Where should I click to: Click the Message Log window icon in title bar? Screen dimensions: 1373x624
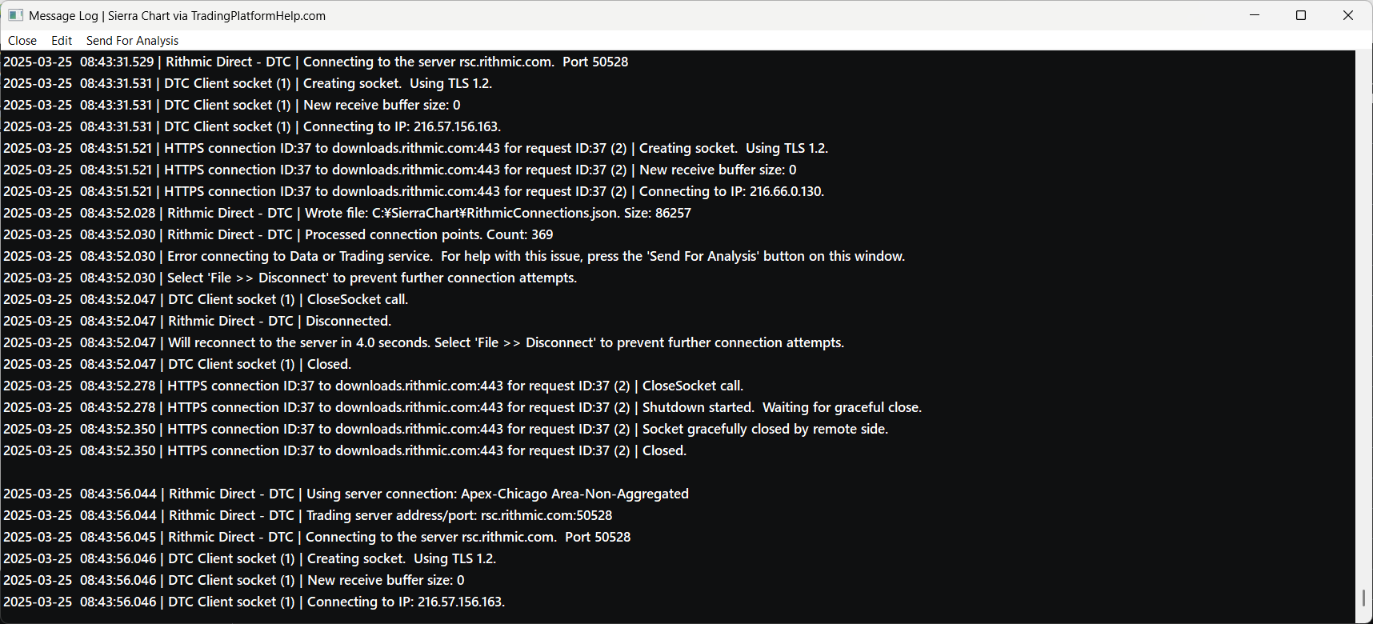(x=15, y=15)
